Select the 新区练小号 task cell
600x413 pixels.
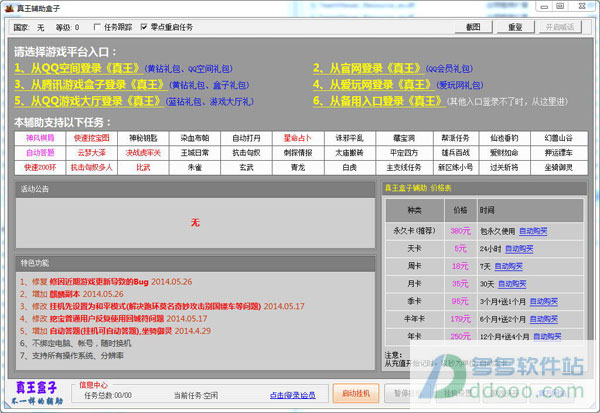[455, 168]
